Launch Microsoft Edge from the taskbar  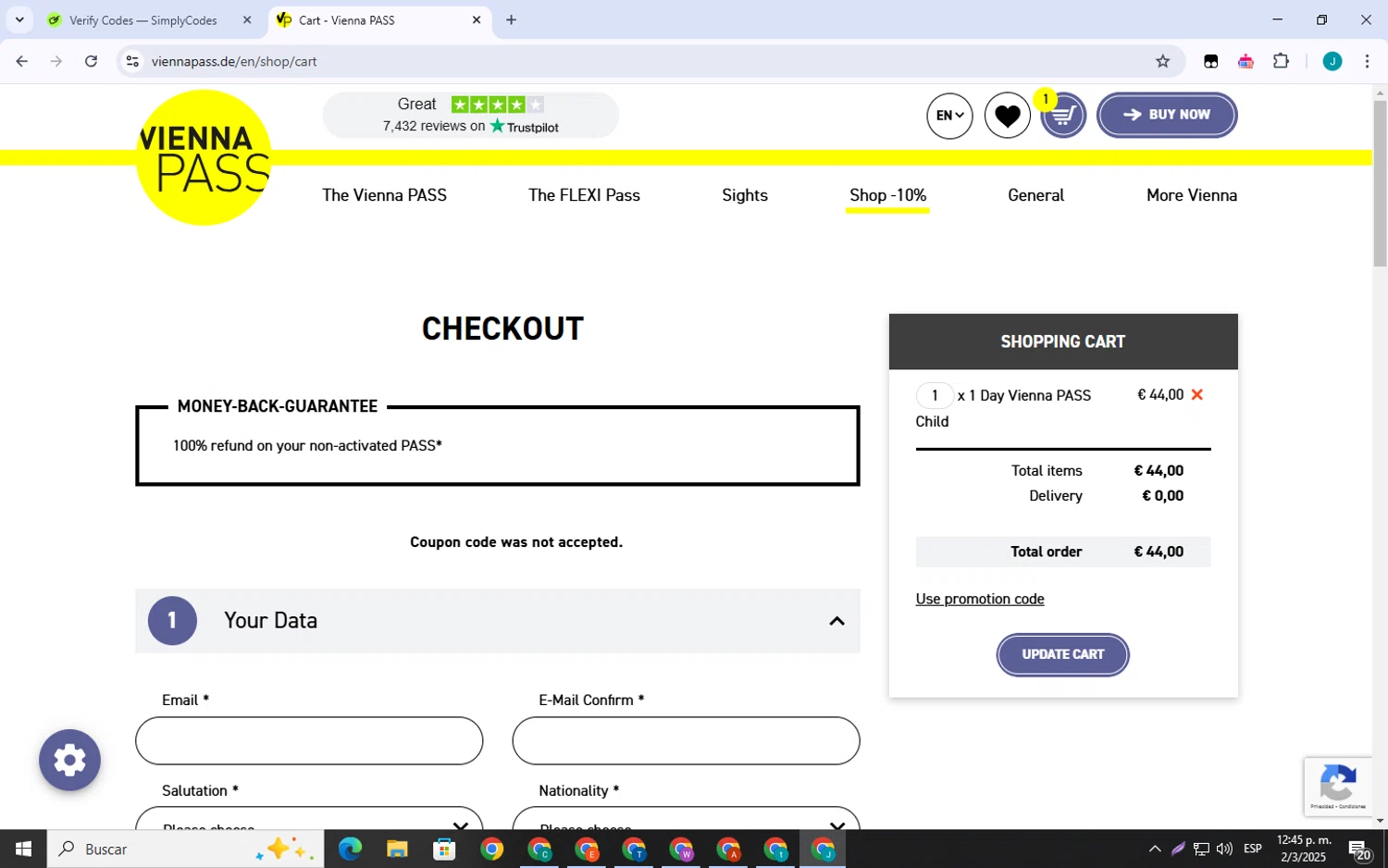click(350, 849)
